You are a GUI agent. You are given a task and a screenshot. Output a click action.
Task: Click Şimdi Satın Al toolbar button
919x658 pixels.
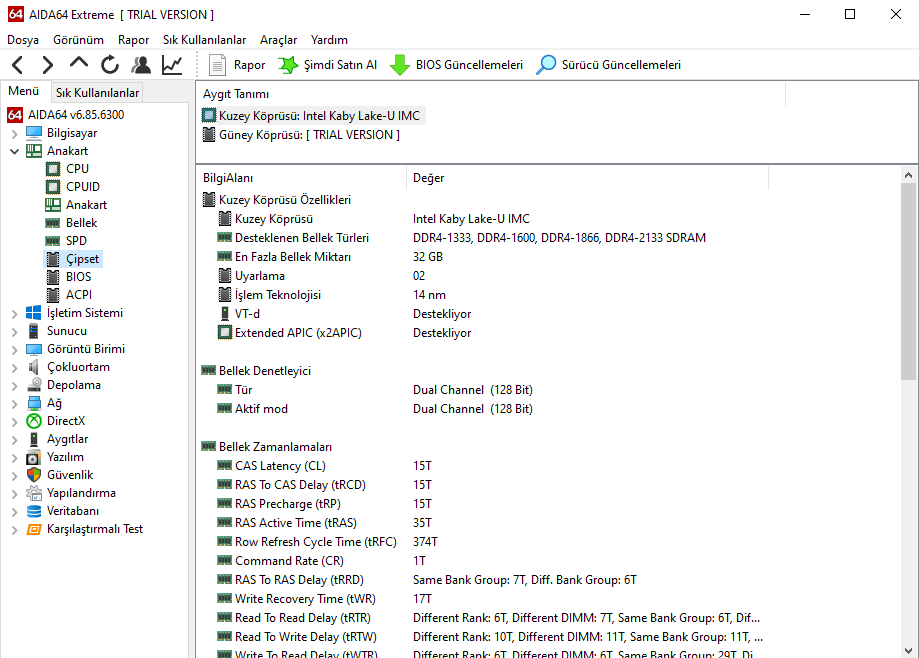coord(327,65)
